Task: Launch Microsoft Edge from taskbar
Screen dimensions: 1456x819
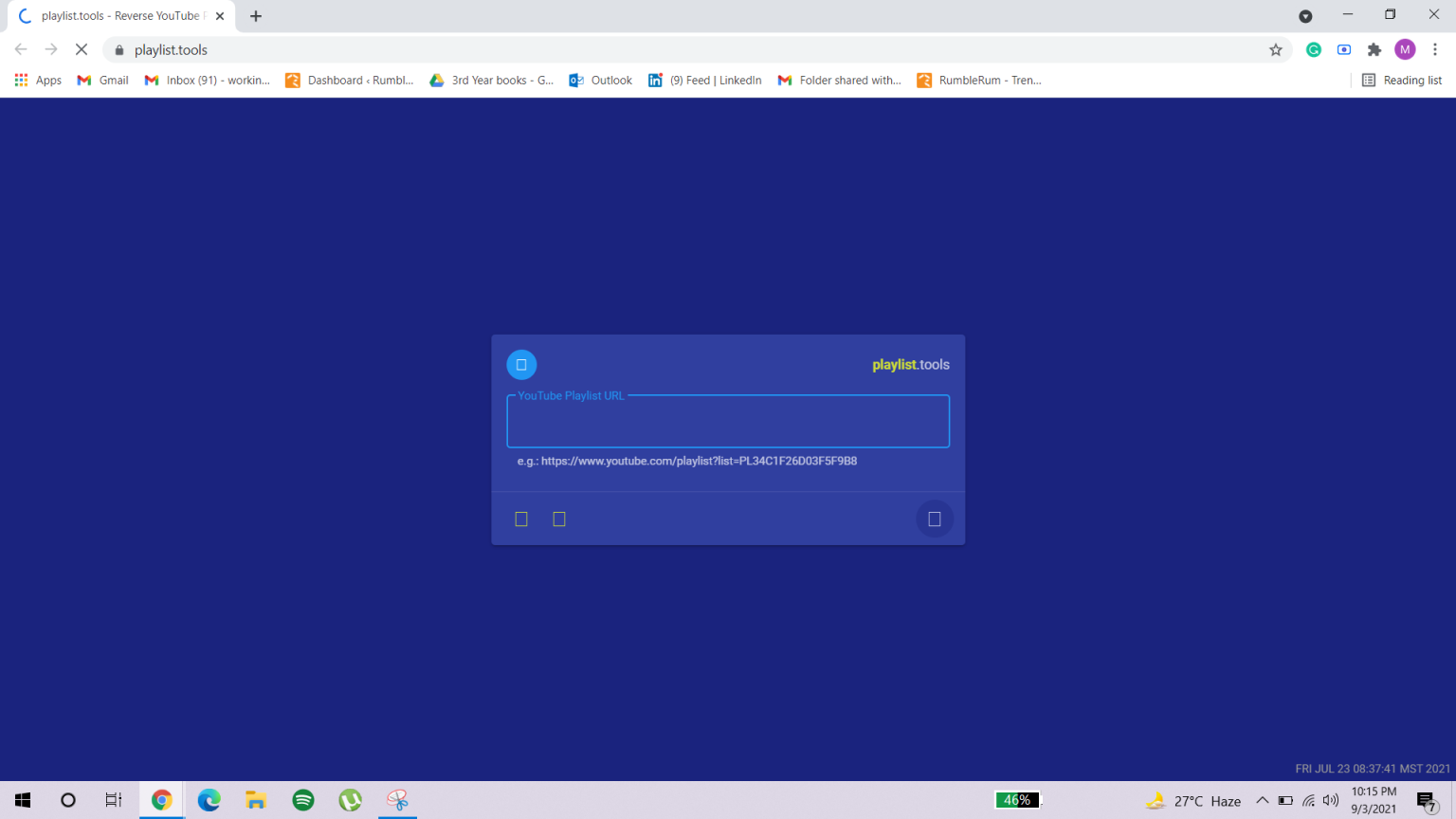Action: 209,800
